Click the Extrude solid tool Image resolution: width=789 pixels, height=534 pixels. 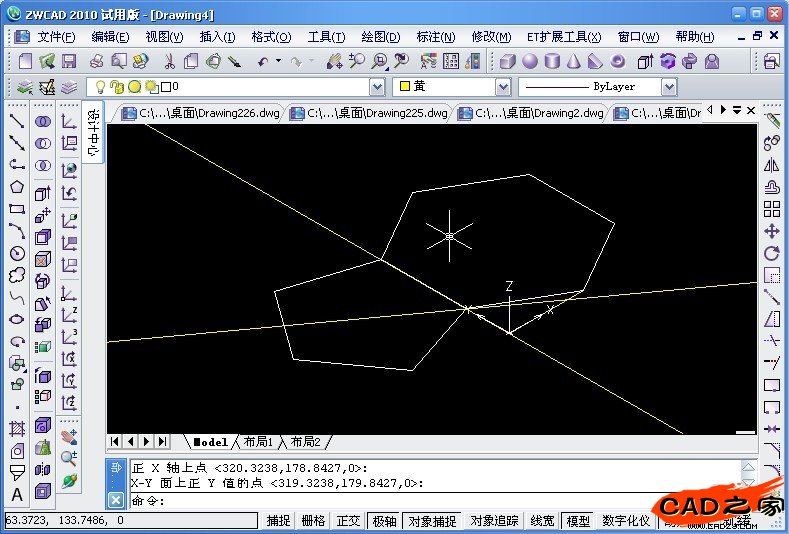pos(43,193)
